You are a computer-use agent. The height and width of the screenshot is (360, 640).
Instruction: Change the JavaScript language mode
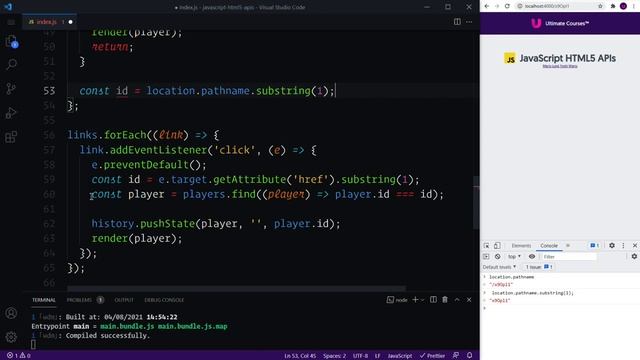(400, 356)
